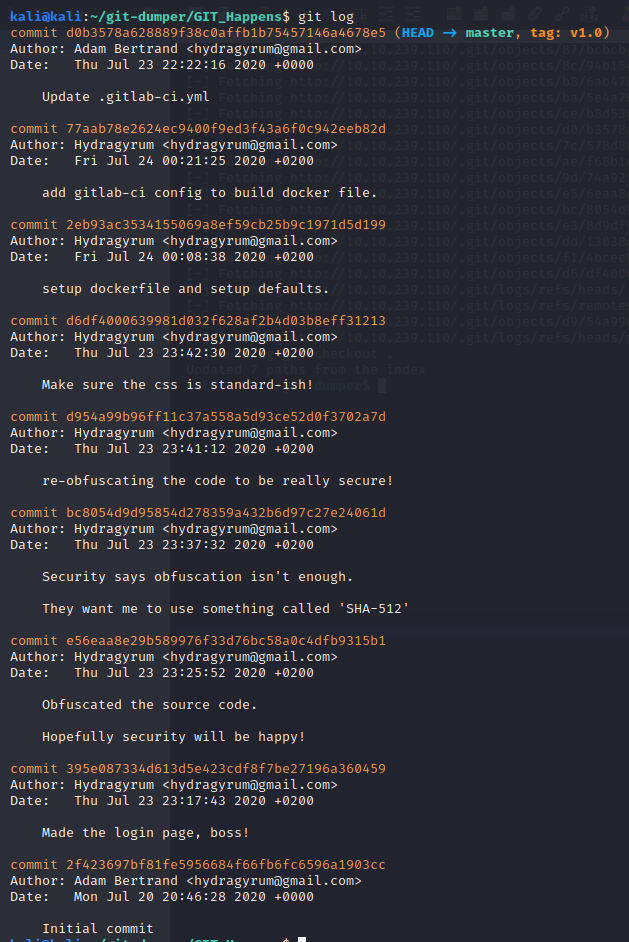Viewport: 629px width, 942px height.
Task: Click 'Make sure the css is standard-ish!' message
Action: click(x=178, y=384)
